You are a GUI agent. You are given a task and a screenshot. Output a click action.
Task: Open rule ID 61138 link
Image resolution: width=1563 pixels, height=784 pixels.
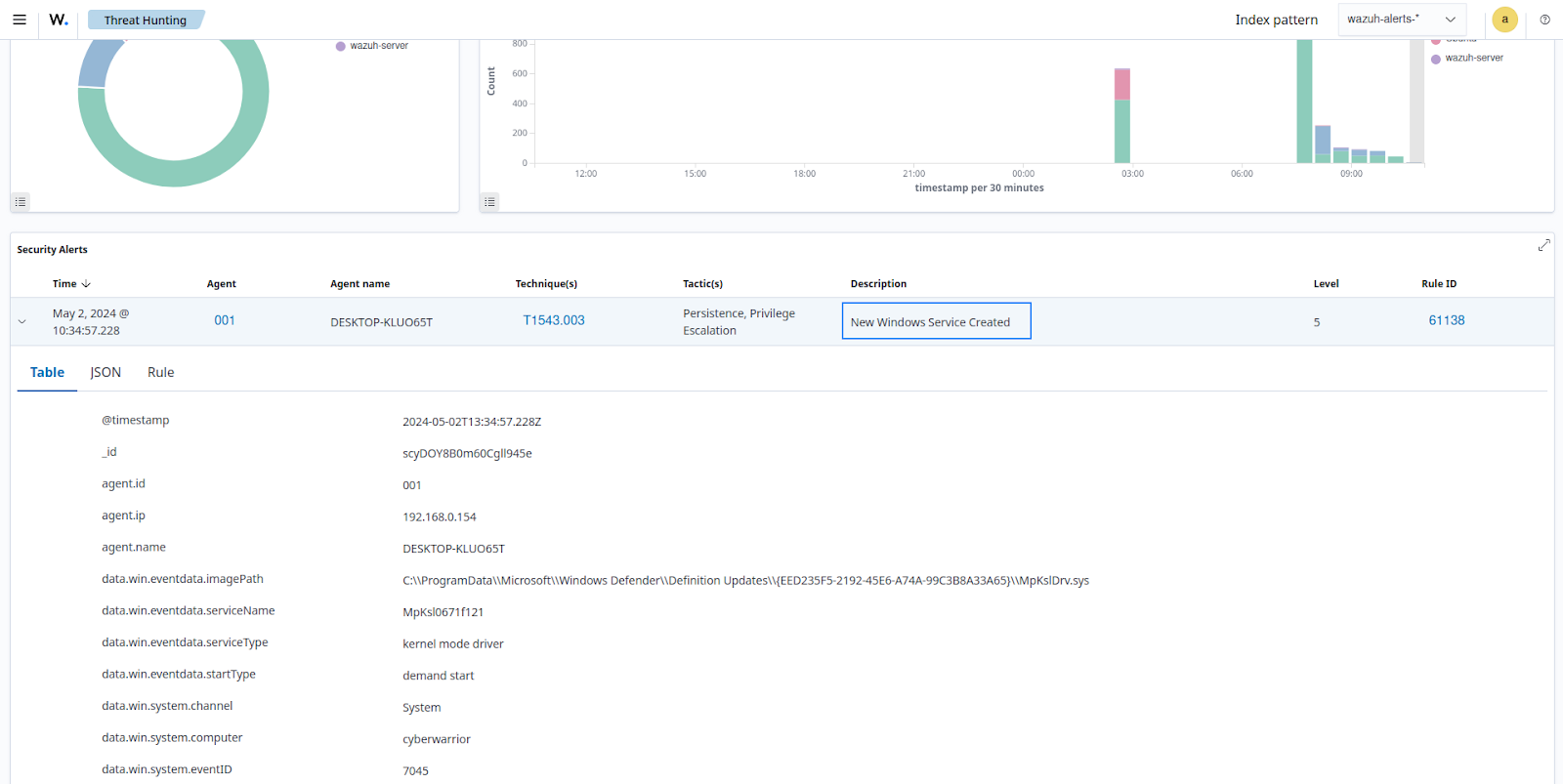pyautogui.click(x=1447, y=320)
